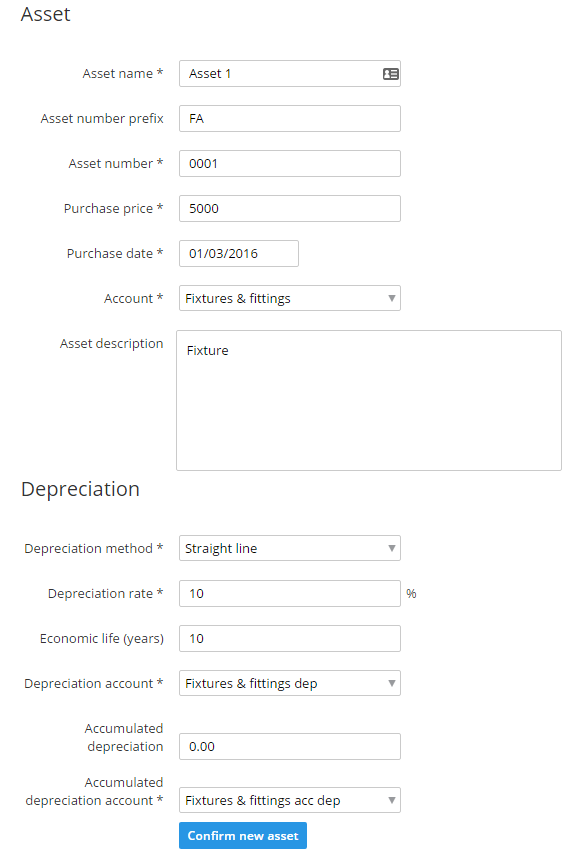This screenshot has height=853, width=568.
Task: Click the Asset number prefix field
Action: coord(290,119)
